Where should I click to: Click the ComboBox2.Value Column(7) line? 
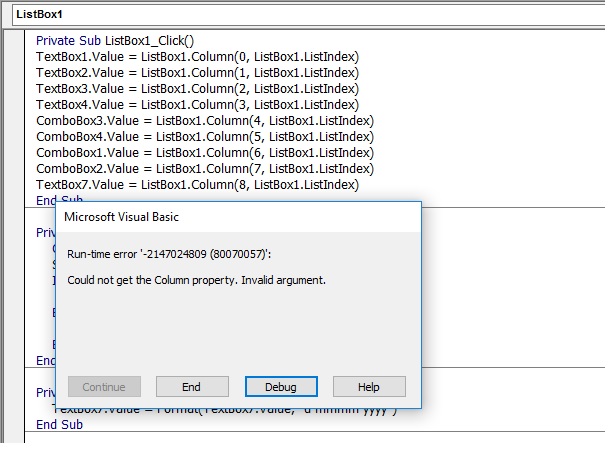(x=205, y=169)
